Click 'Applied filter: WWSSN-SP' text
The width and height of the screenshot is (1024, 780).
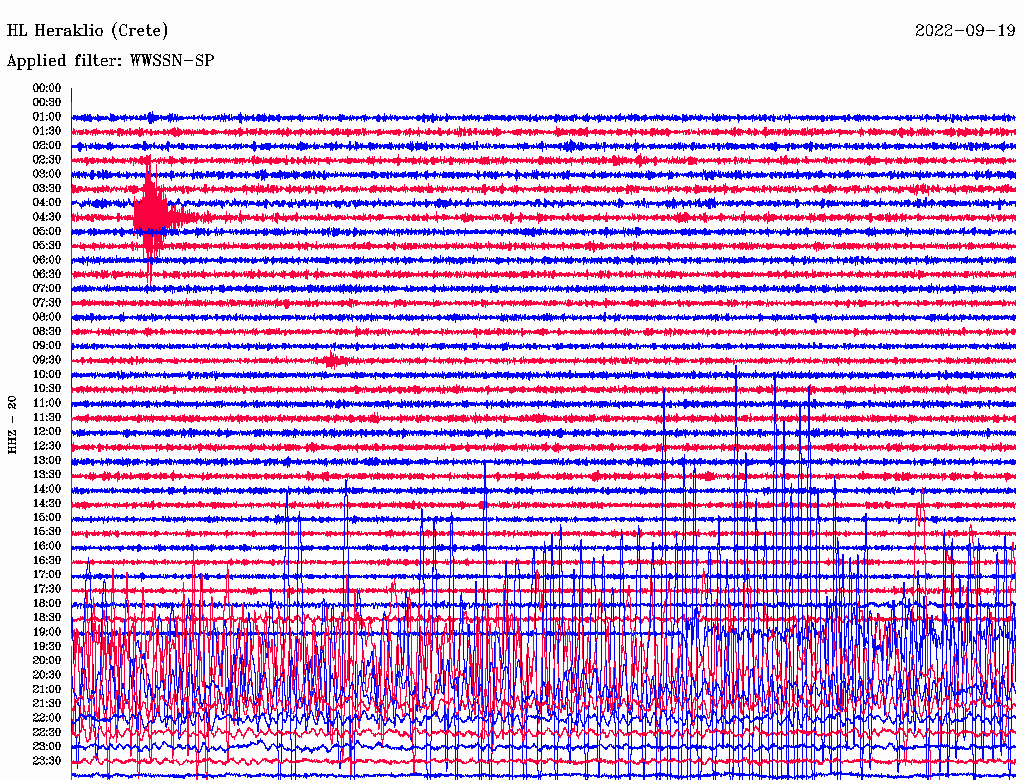tap(110, 61)
